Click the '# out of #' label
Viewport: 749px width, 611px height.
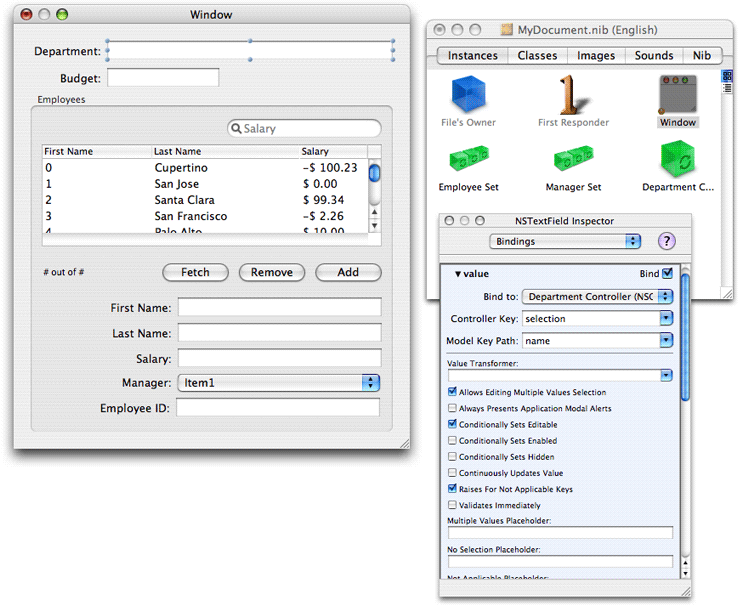pyautogui.click(x=64, y=272)
